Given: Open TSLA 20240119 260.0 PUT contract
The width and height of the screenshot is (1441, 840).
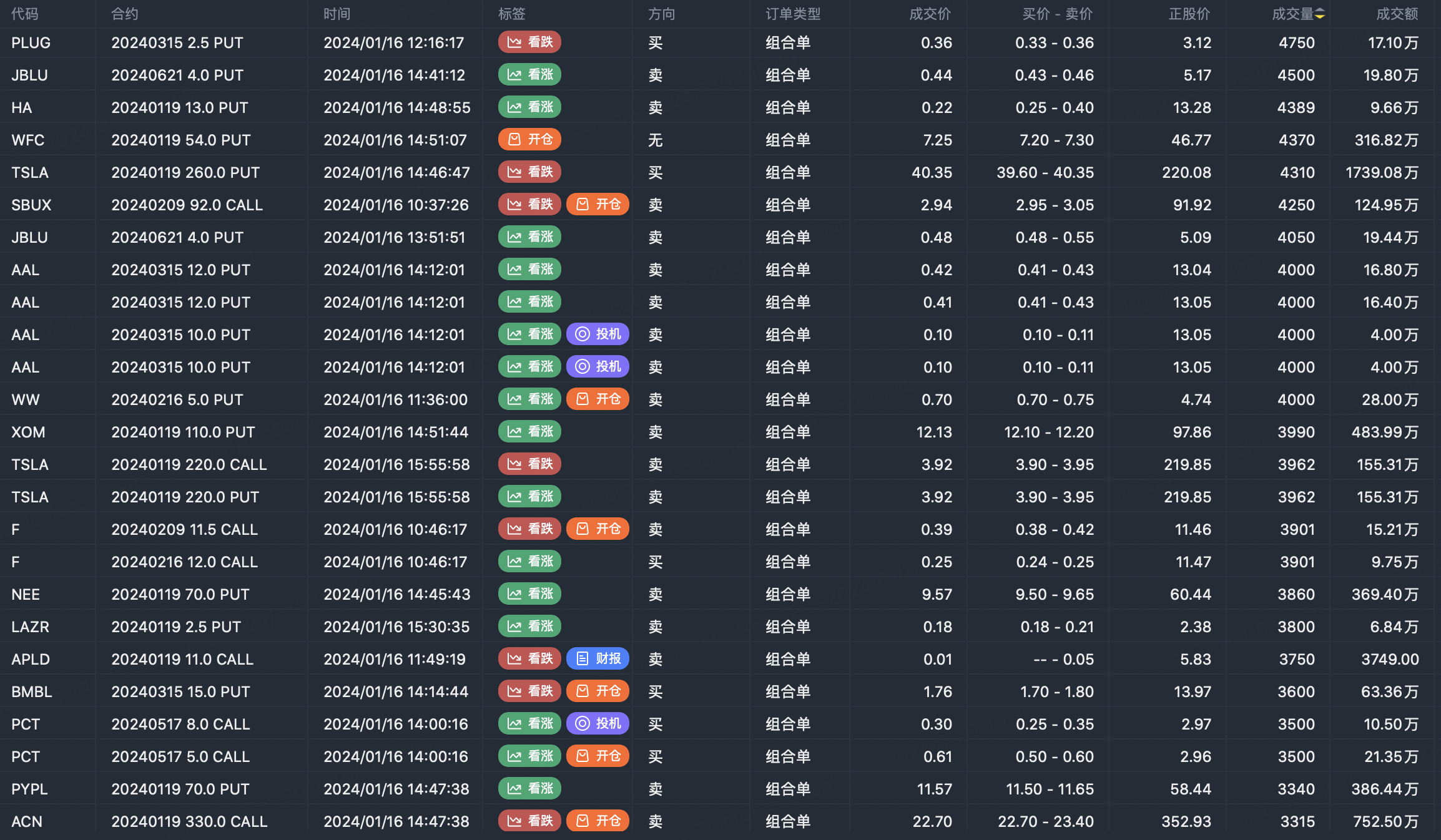Looking at the screenshot, I should pyautogui.click(x=185, y=173).
